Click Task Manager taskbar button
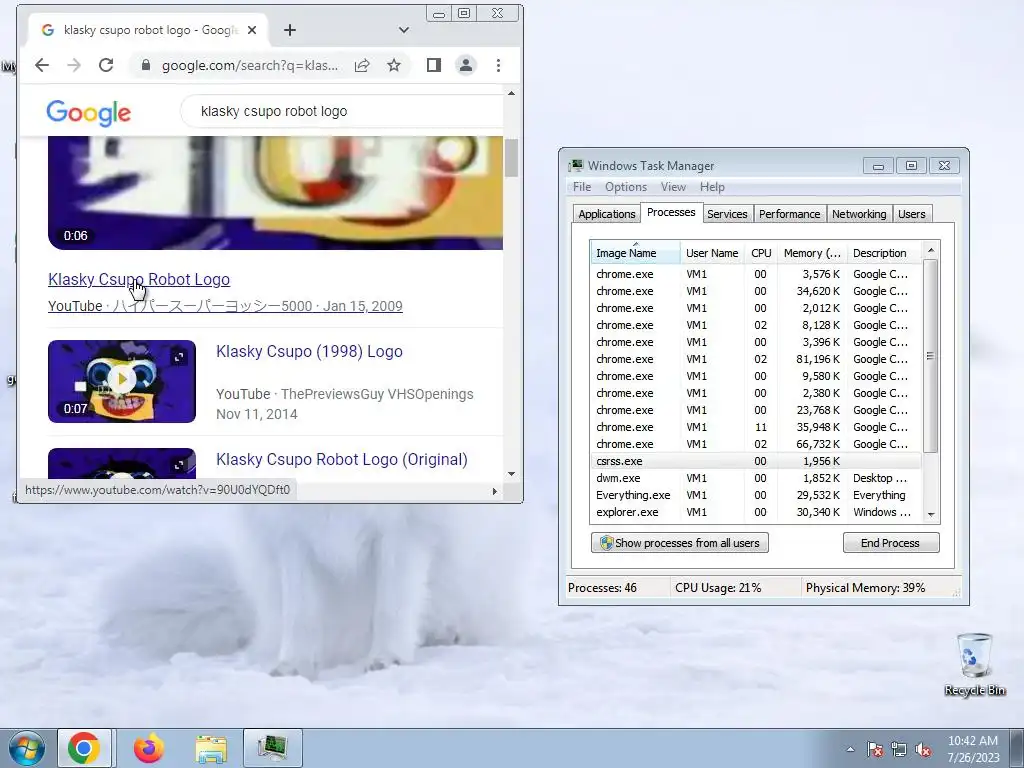This screenshot has height=768, width=1024. tap(273, 748)
